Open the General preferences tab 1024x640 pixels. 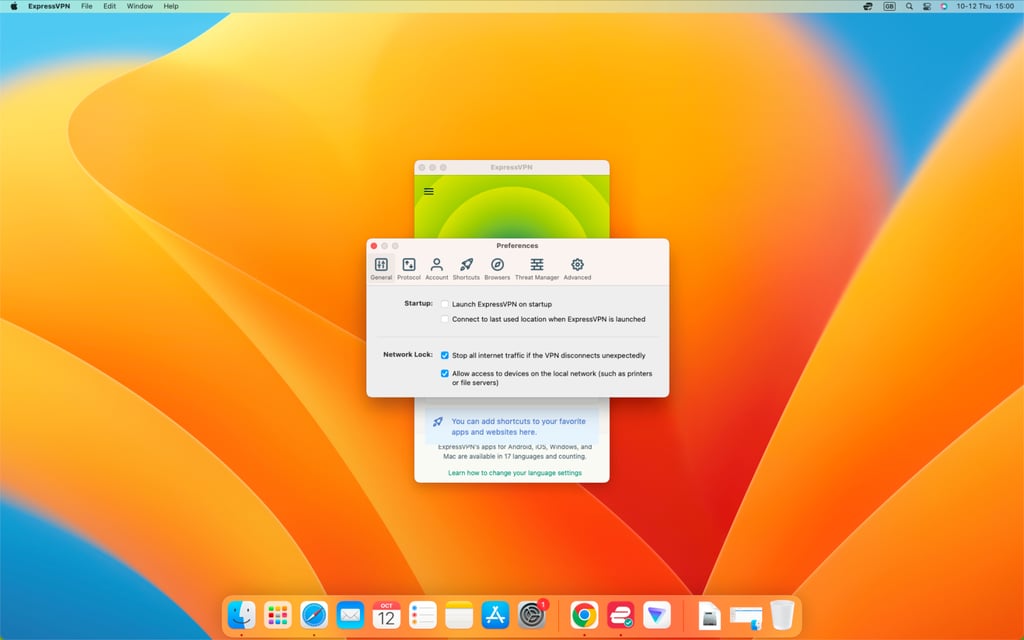pyautogui.click(x=381, y=268)
